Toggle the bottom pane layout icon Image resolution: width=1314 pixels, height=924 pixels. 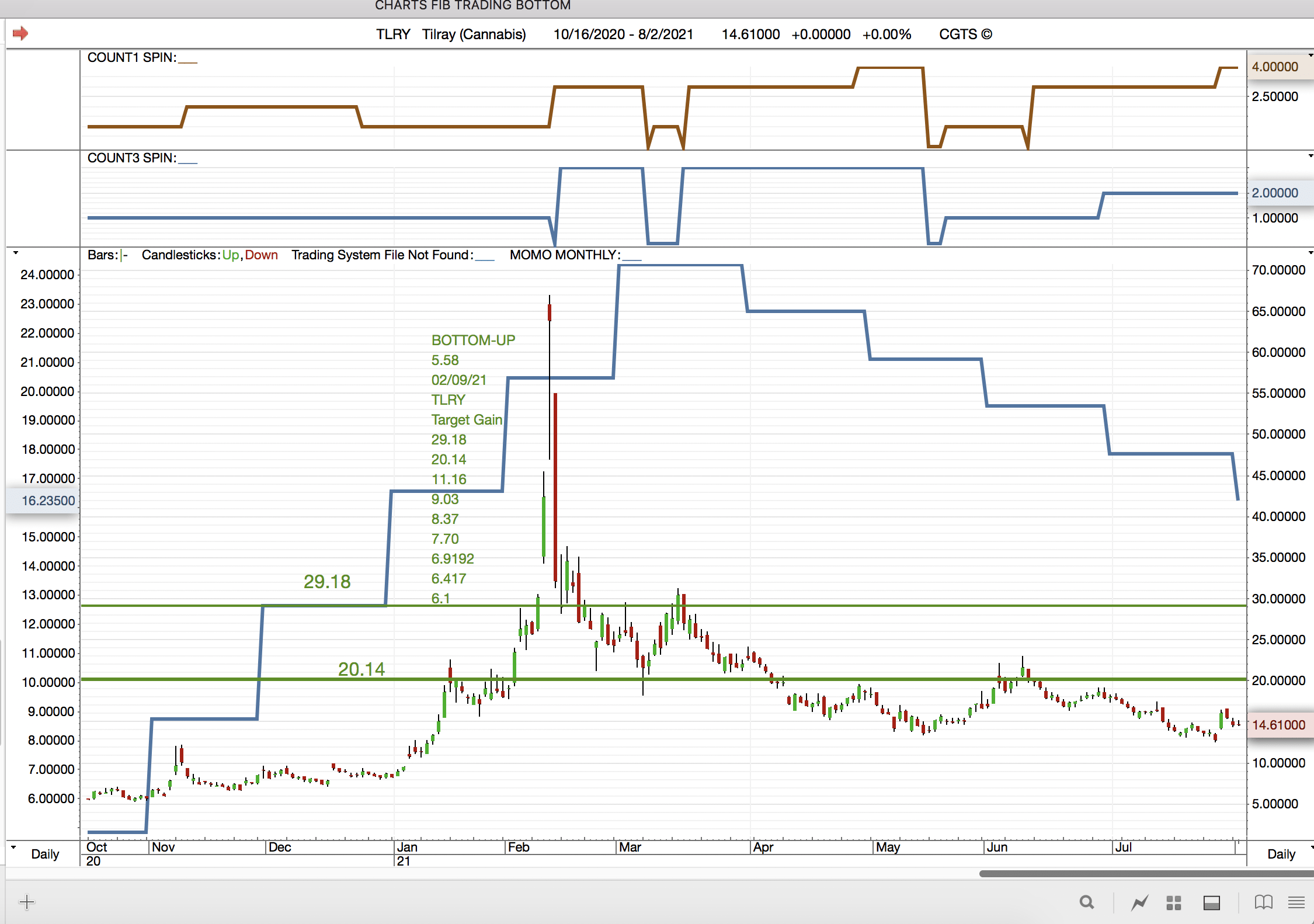(1212, 903)
